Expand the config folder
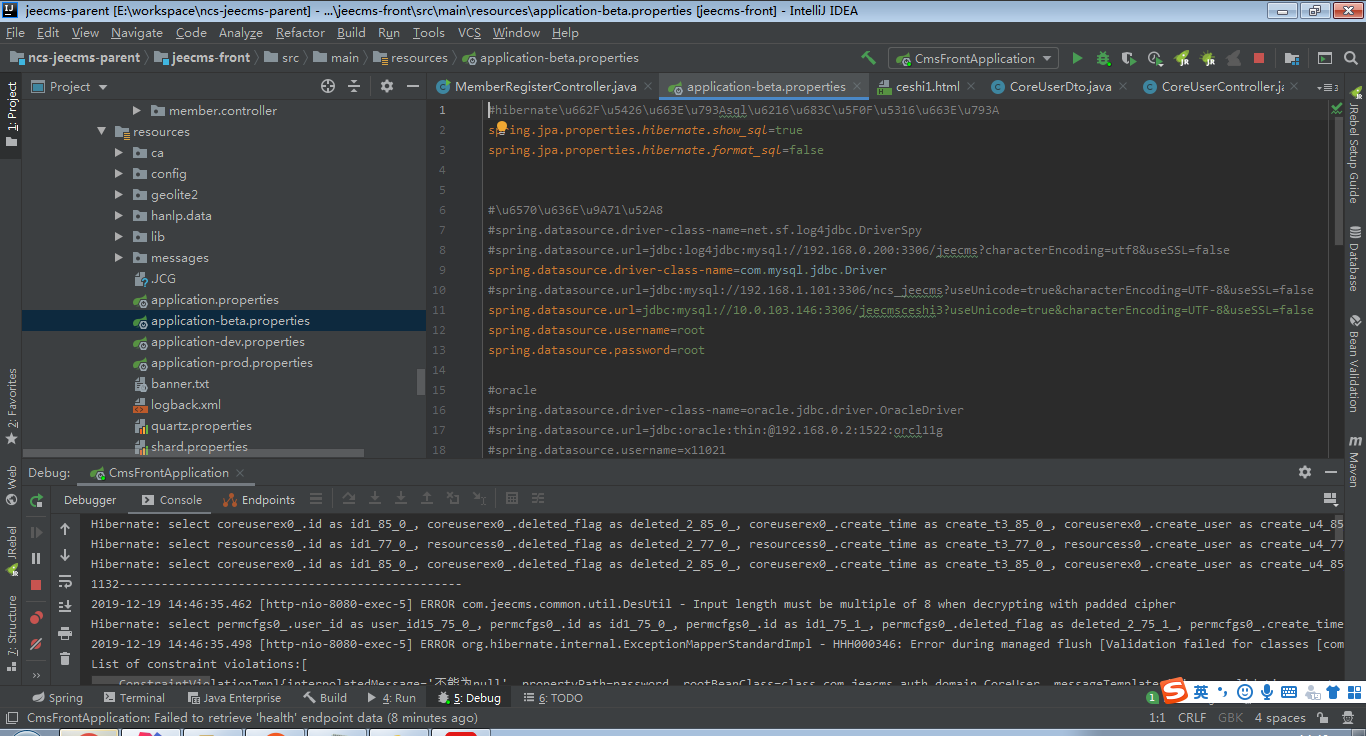Screen dimensions: 1366x736 120,174
